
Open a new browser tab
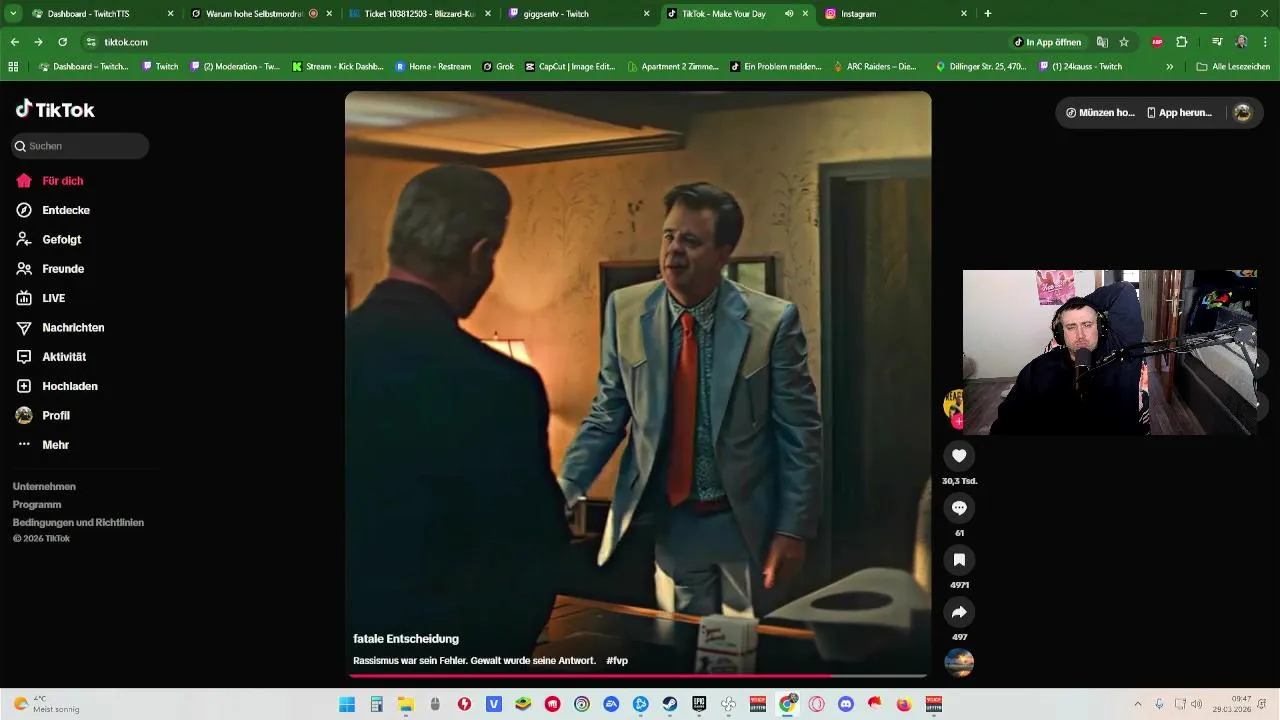point(988,14)
